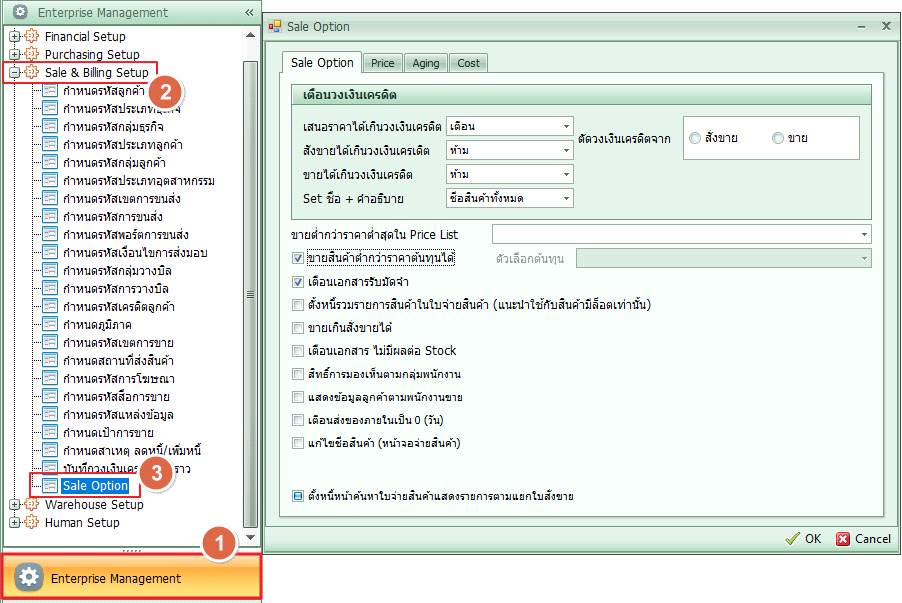Click the Warehouse Setup gear icon

tap(31, 505)
